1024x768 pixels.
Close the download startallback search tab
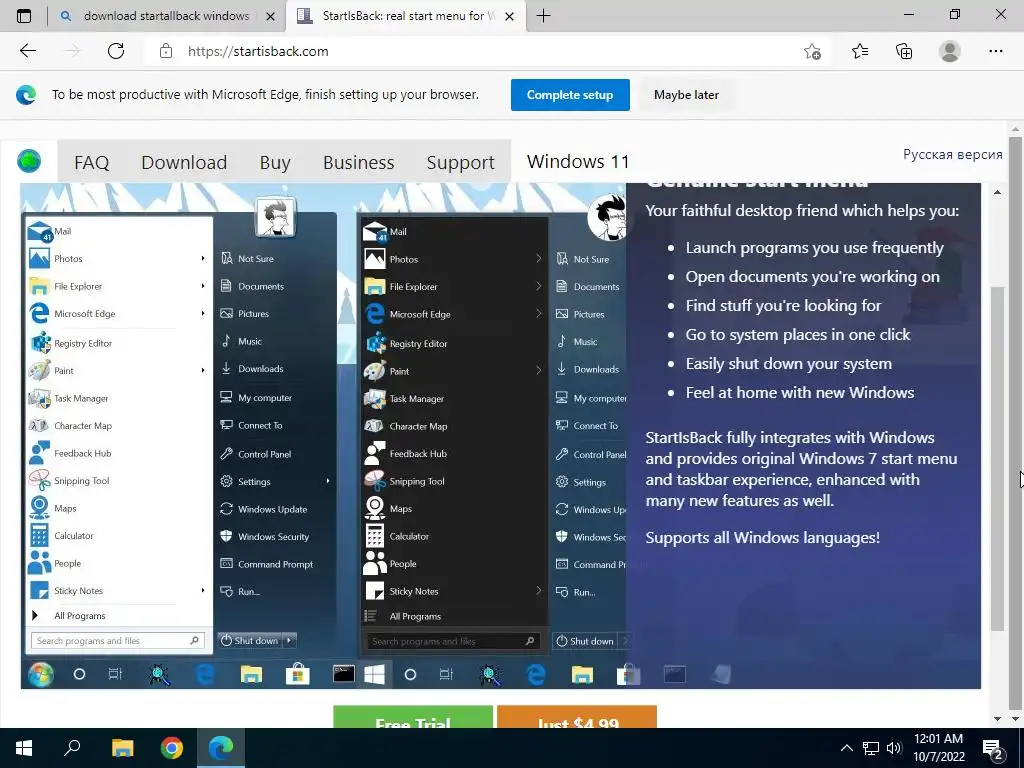click(x=270, y=16)
